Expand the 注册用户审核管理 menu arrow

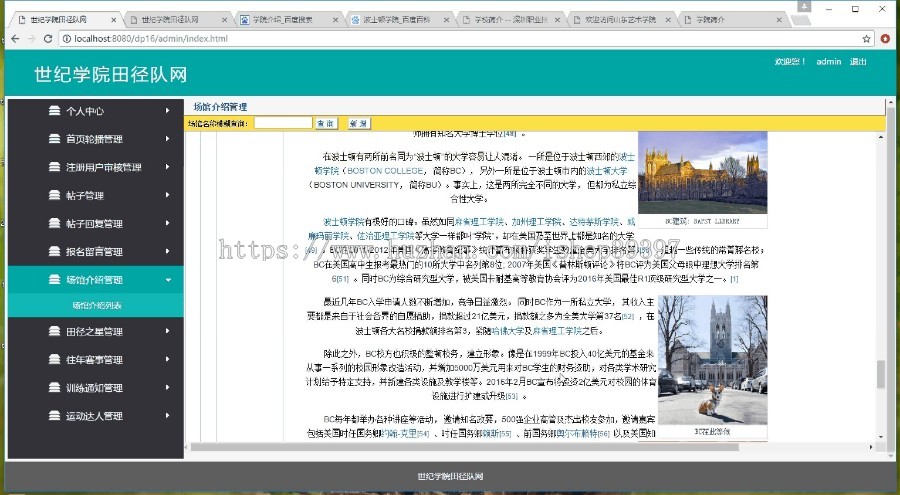tap(168, 167)
